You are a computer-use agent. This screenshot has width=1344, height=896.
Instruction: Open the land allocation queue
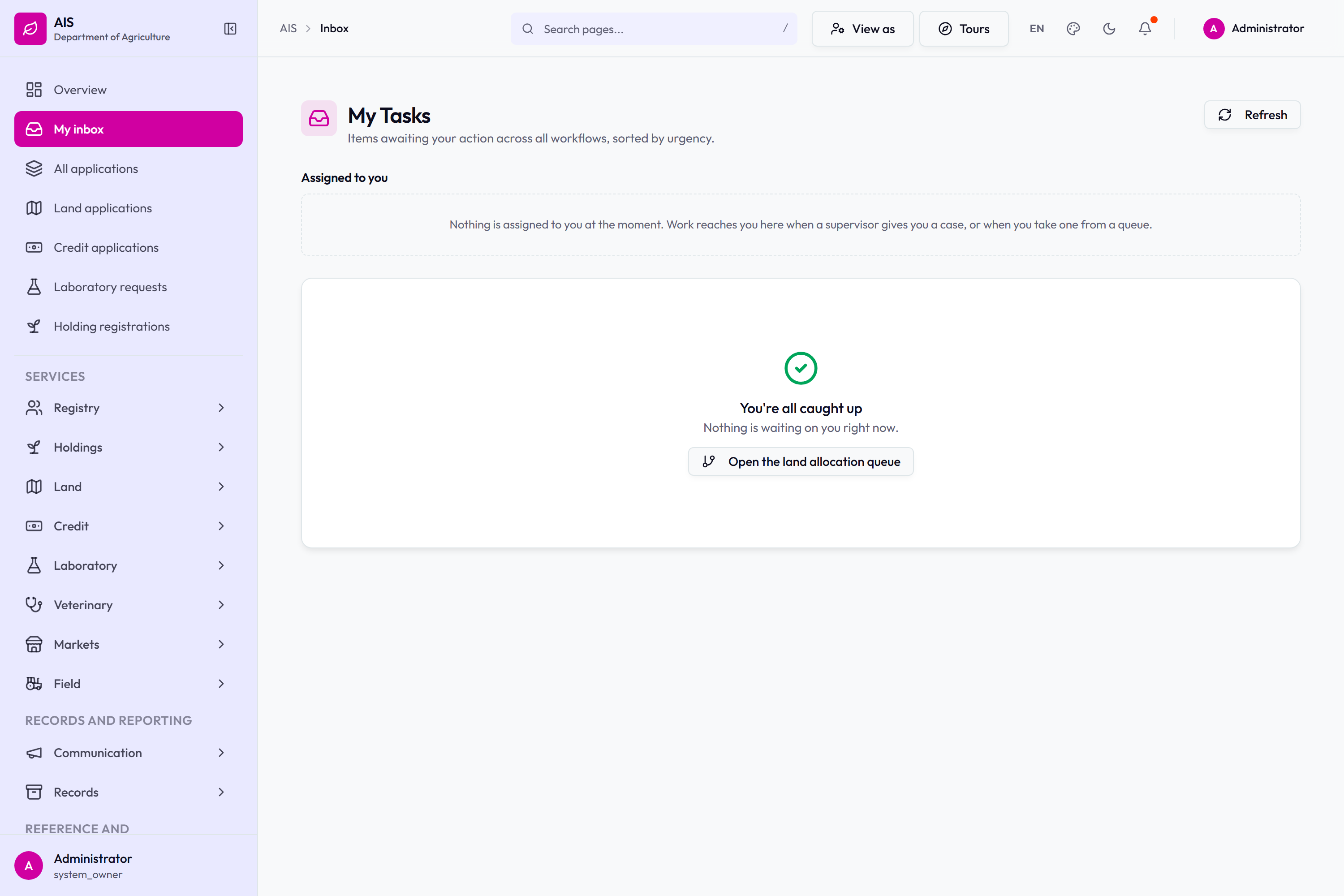coord(801,461)
